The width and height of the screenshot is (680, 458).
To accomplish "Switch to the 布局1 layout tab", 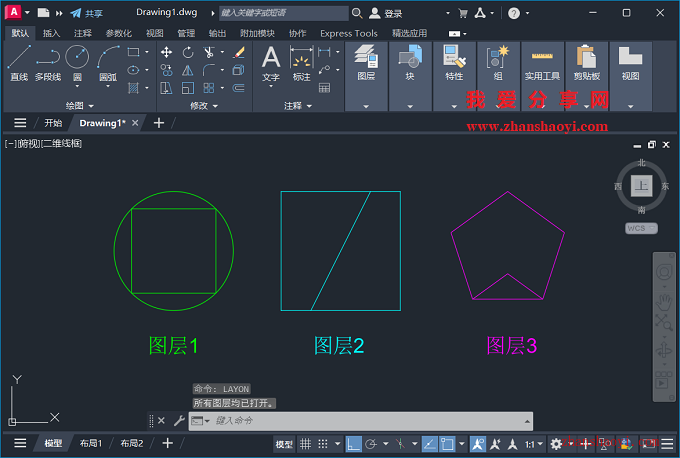I will 91,443.
